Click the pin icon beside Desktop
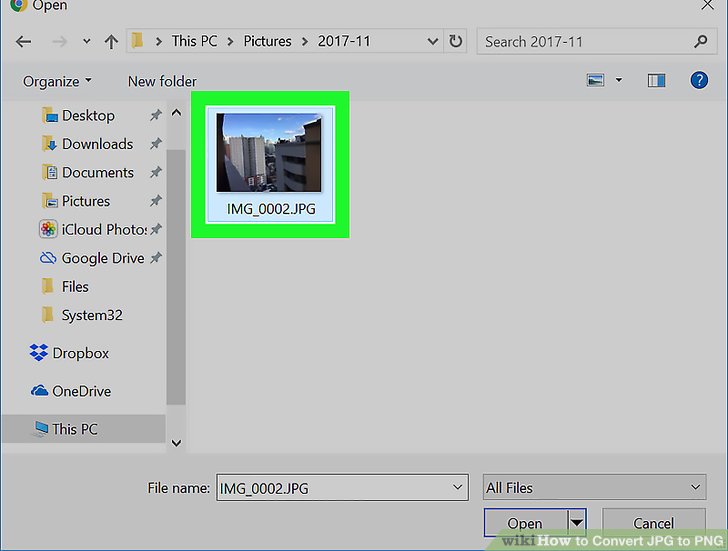The height and width of the screenshot is (551, 728). [x=156, y=115]
